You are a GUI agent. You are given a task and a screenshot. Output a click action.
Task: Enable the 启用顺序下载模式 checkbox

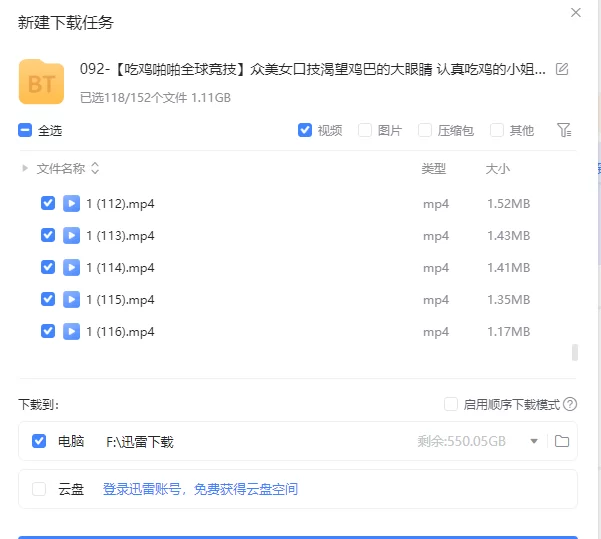(x=451, y=405)
